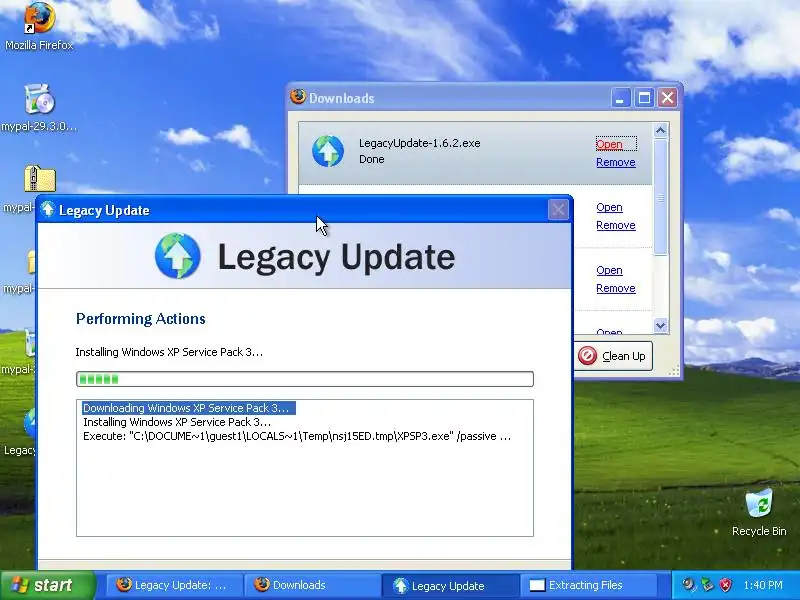Click the Firefox icon in the Downloads title bar
The width and height of the screenshot is (800, 600).
point(298,97)
